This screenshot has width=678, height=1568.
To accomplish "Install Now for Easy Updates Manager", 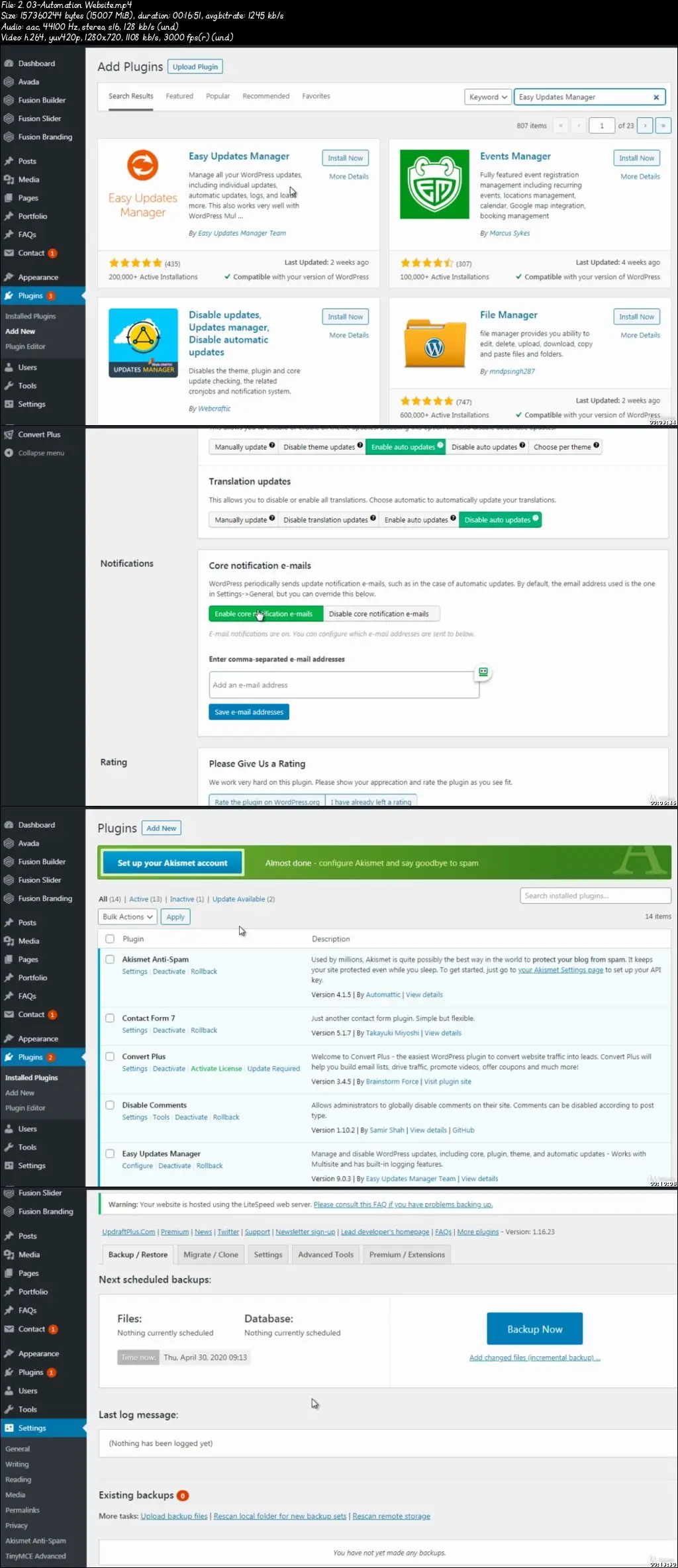I will 346,158.
